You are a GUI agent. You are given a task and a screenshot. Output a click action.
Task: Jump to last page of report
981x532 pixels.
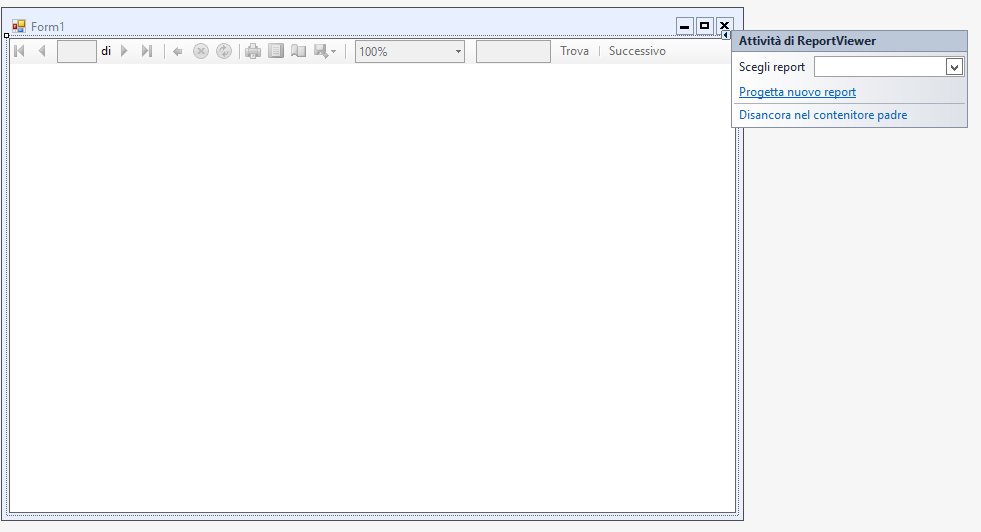point(146,51)
